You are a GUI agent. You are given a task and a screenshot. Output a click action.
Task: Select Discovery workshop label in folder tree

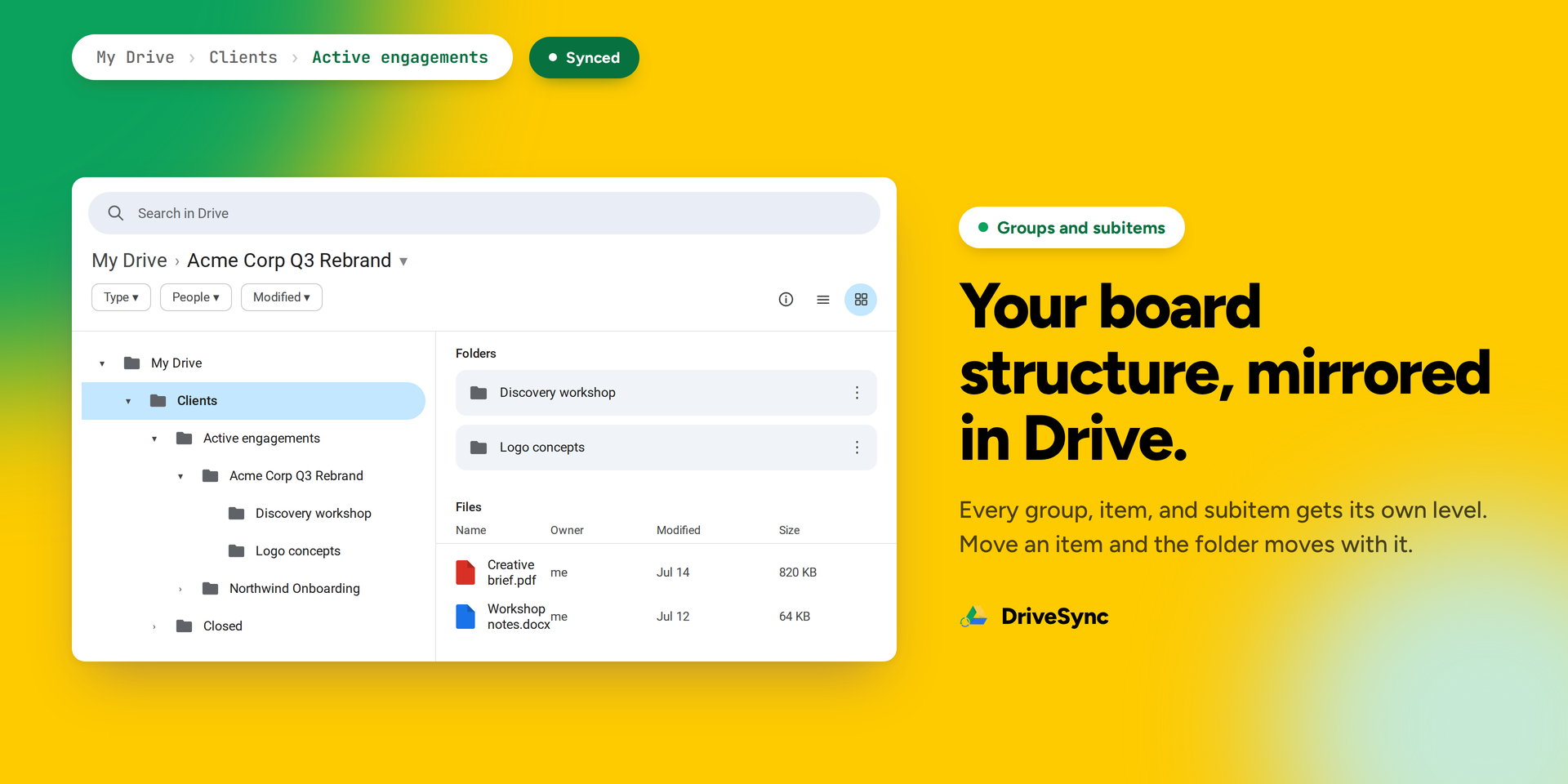click(x=314, y=513)
